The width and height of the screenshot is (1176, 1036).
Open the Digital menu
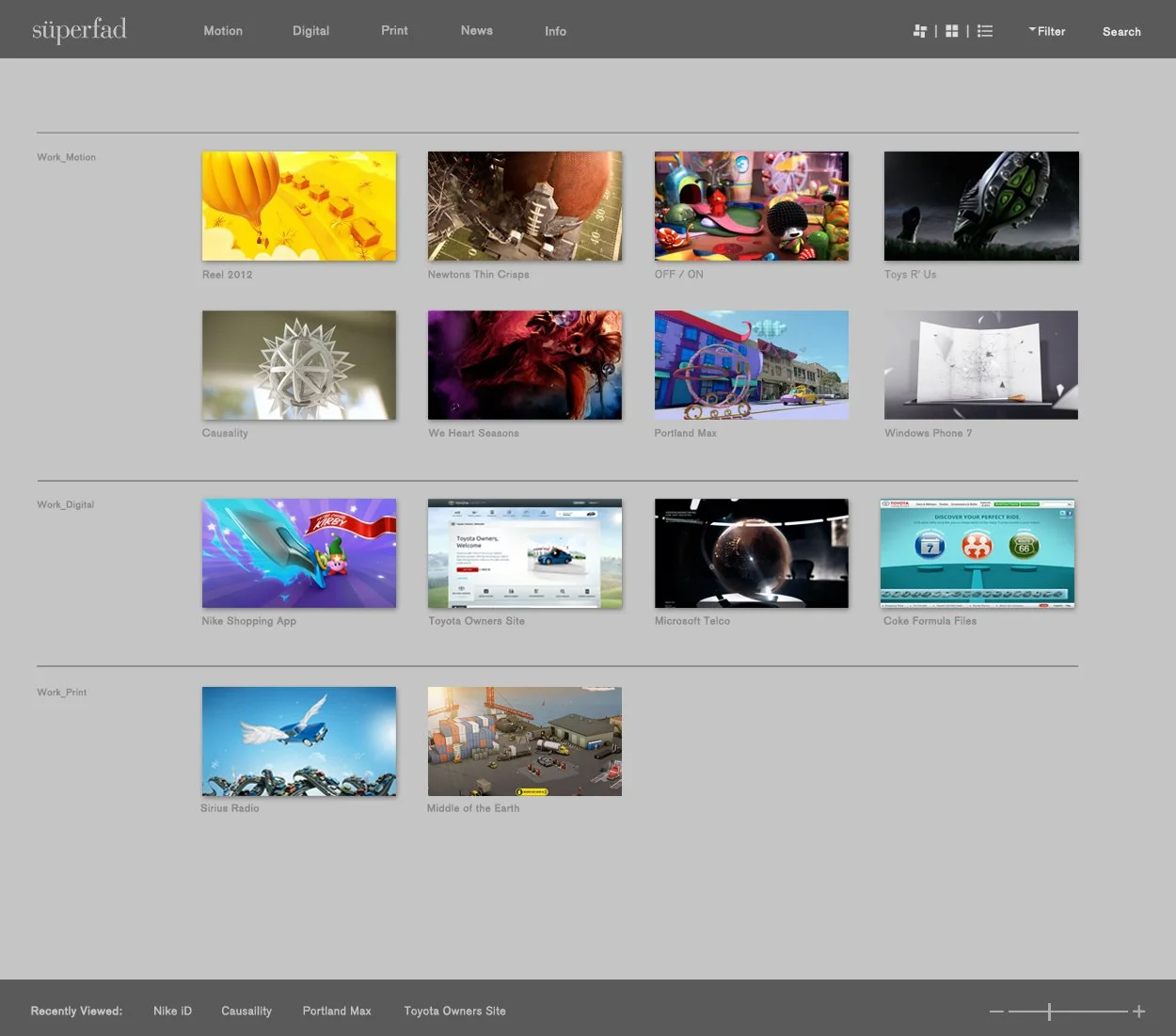click(310, 31)
